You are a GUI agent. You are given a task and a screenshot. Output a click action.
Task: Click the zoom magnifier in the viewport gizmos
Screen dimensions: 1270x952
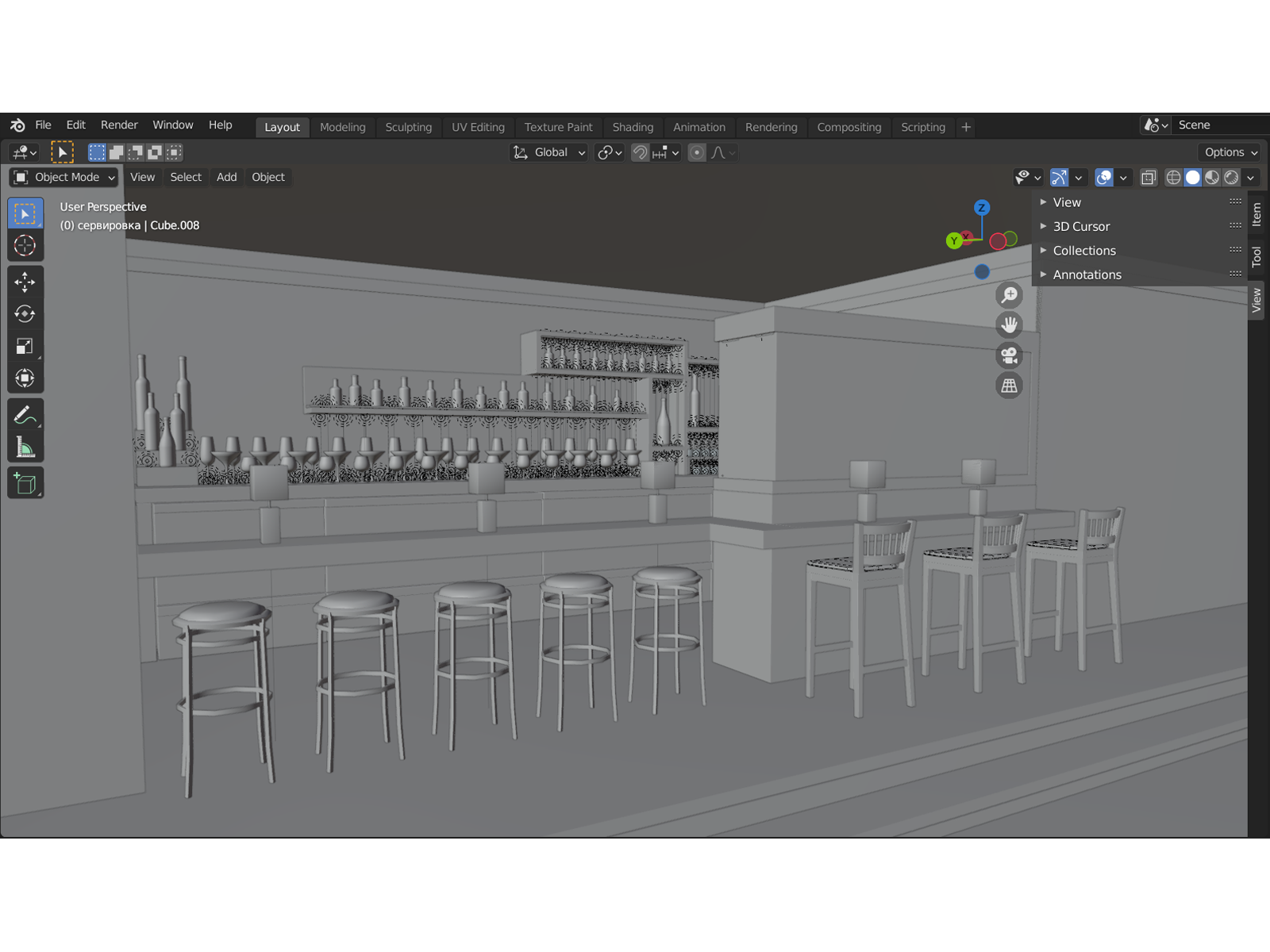pyautogui.click(x=1009, y=294)
